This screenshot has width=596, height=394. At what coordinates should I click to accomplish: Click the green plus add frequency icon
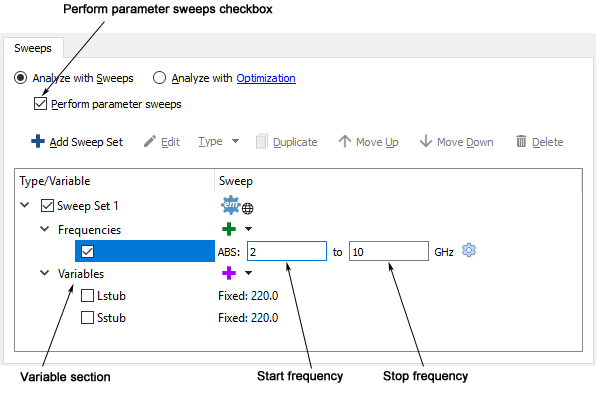tap(229, 229)
